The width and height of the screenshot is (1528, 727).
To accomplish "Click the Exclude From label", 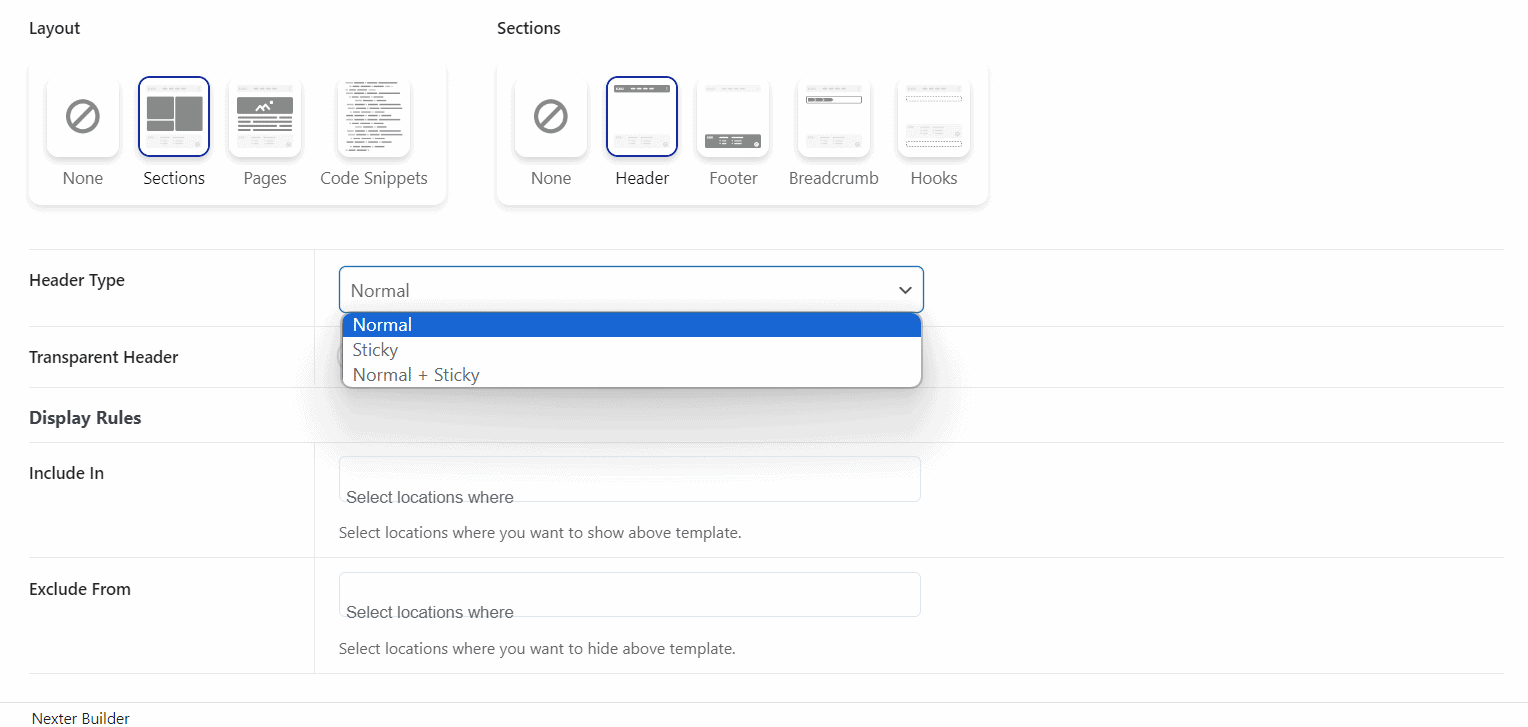I will [x=80, y=589].
